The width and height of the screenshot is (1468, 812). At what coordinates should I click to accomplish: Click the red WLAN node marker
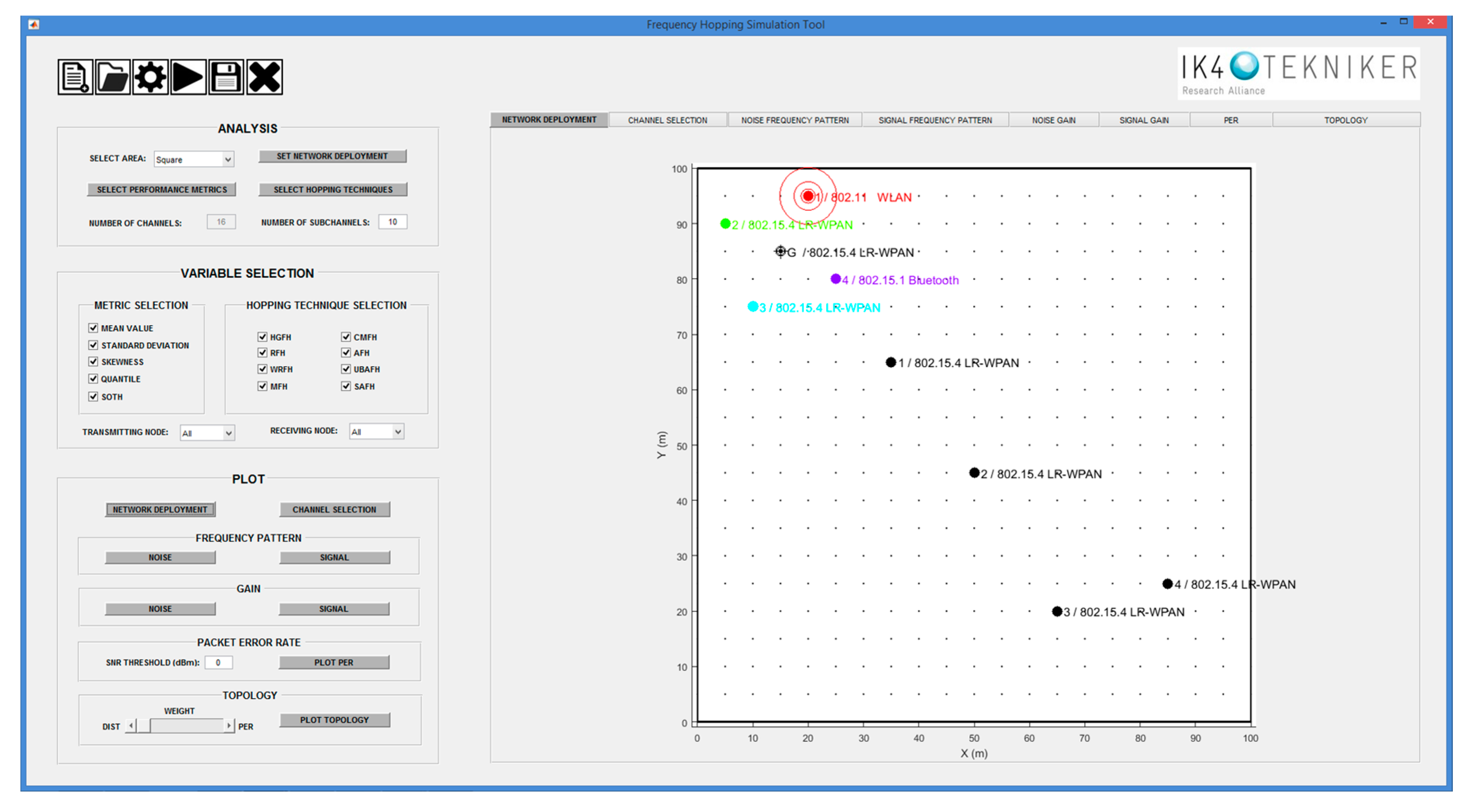(x=808, y=196)
